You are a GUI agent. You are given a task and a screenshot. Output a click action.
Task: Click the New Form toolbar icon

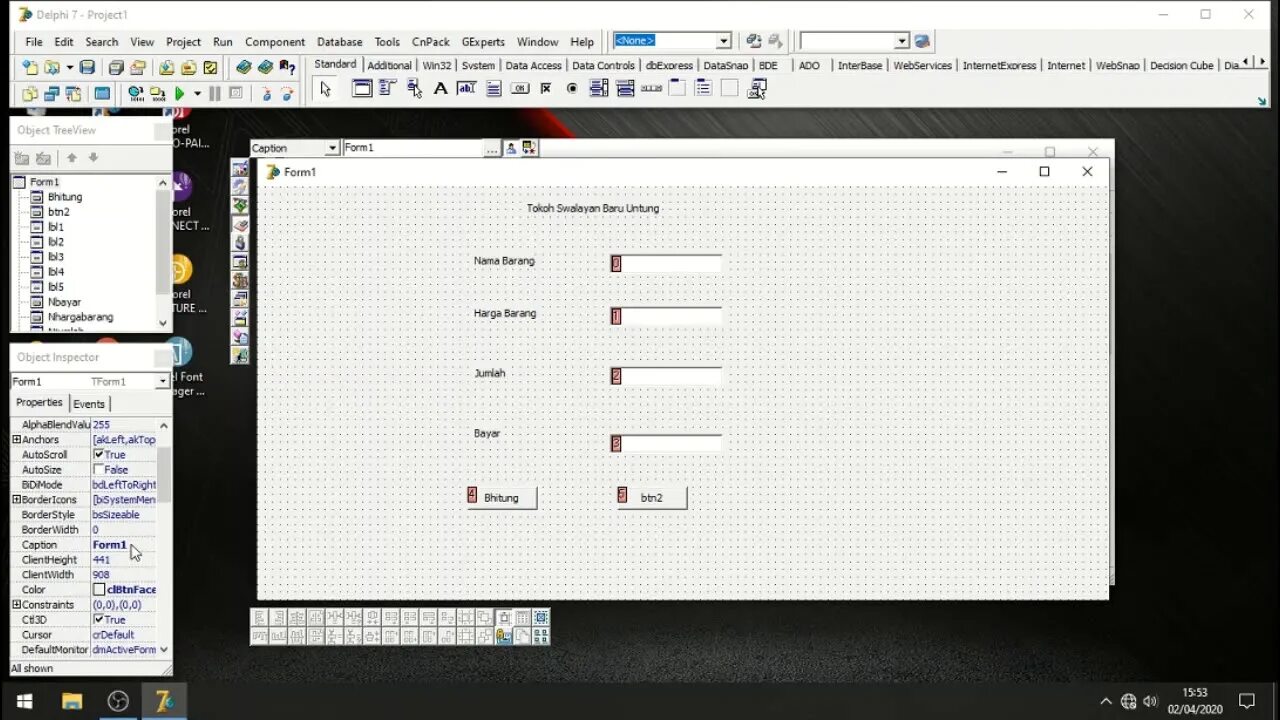[102, 93]
